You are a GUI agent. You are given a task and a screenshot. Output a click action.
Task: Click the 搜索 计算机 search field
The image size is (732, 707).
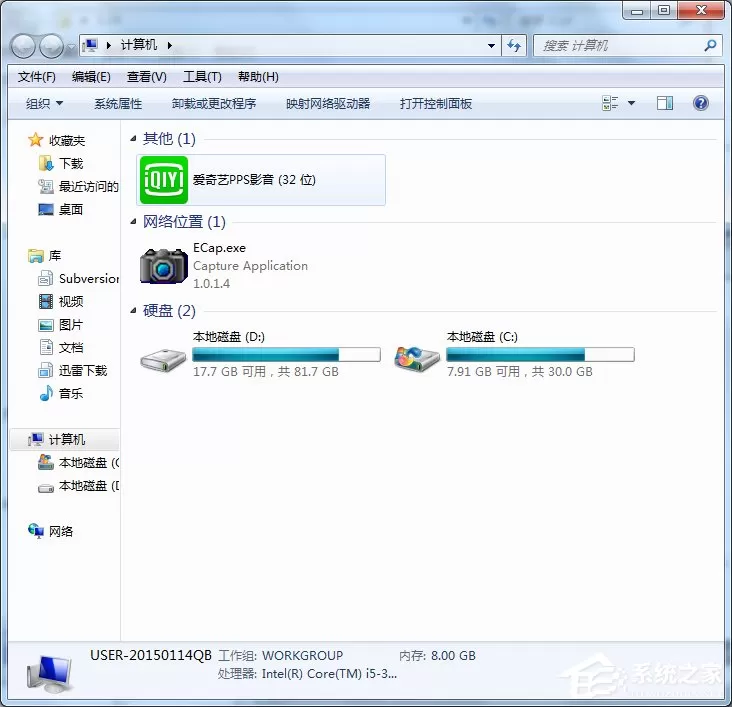click(x=619, y=45)
